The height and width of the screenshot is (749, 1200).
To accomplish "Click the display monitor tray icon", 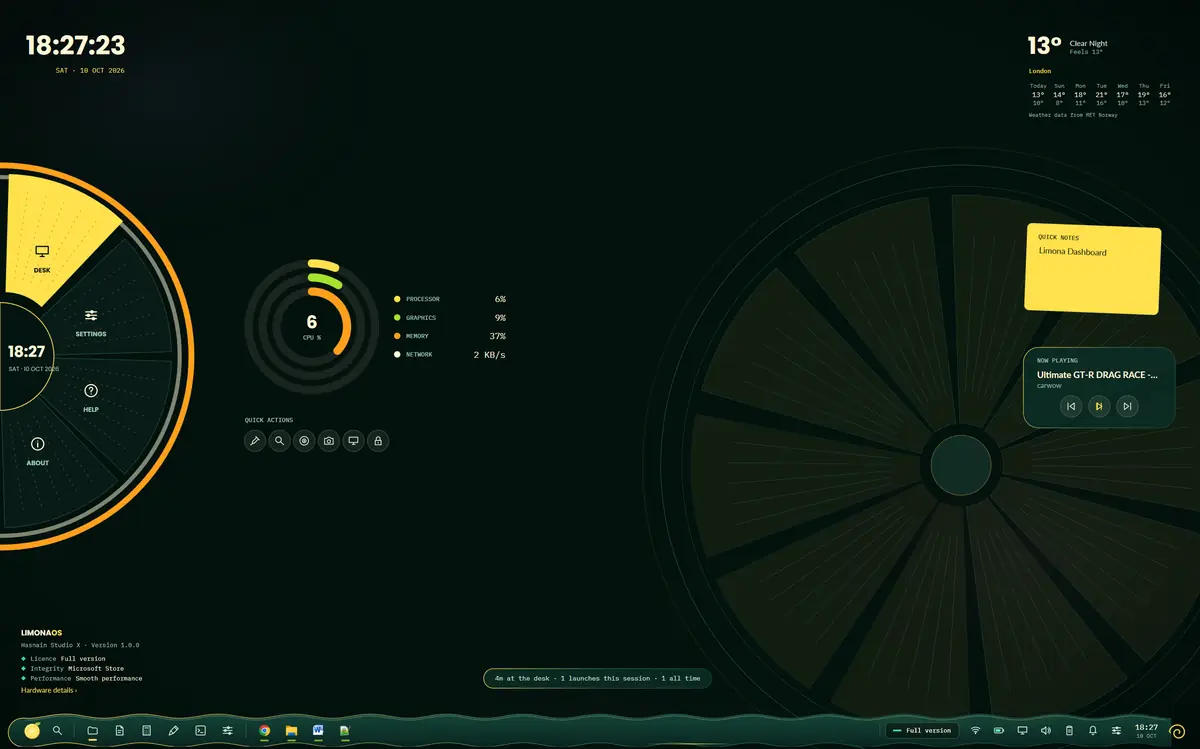I will [1022, 731].
